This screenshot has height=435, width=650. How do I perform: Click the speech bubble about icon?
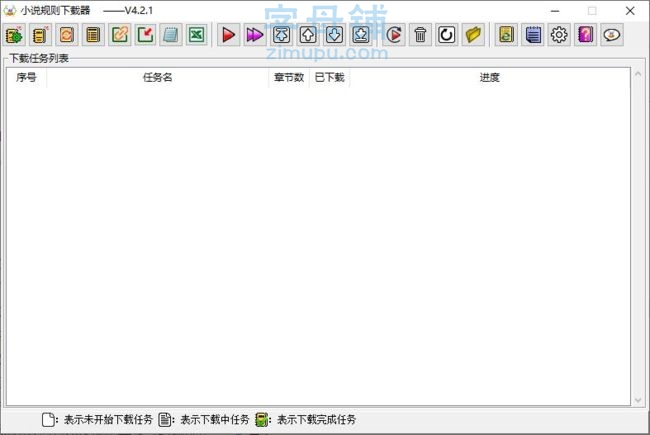click(x=612, y=35)
